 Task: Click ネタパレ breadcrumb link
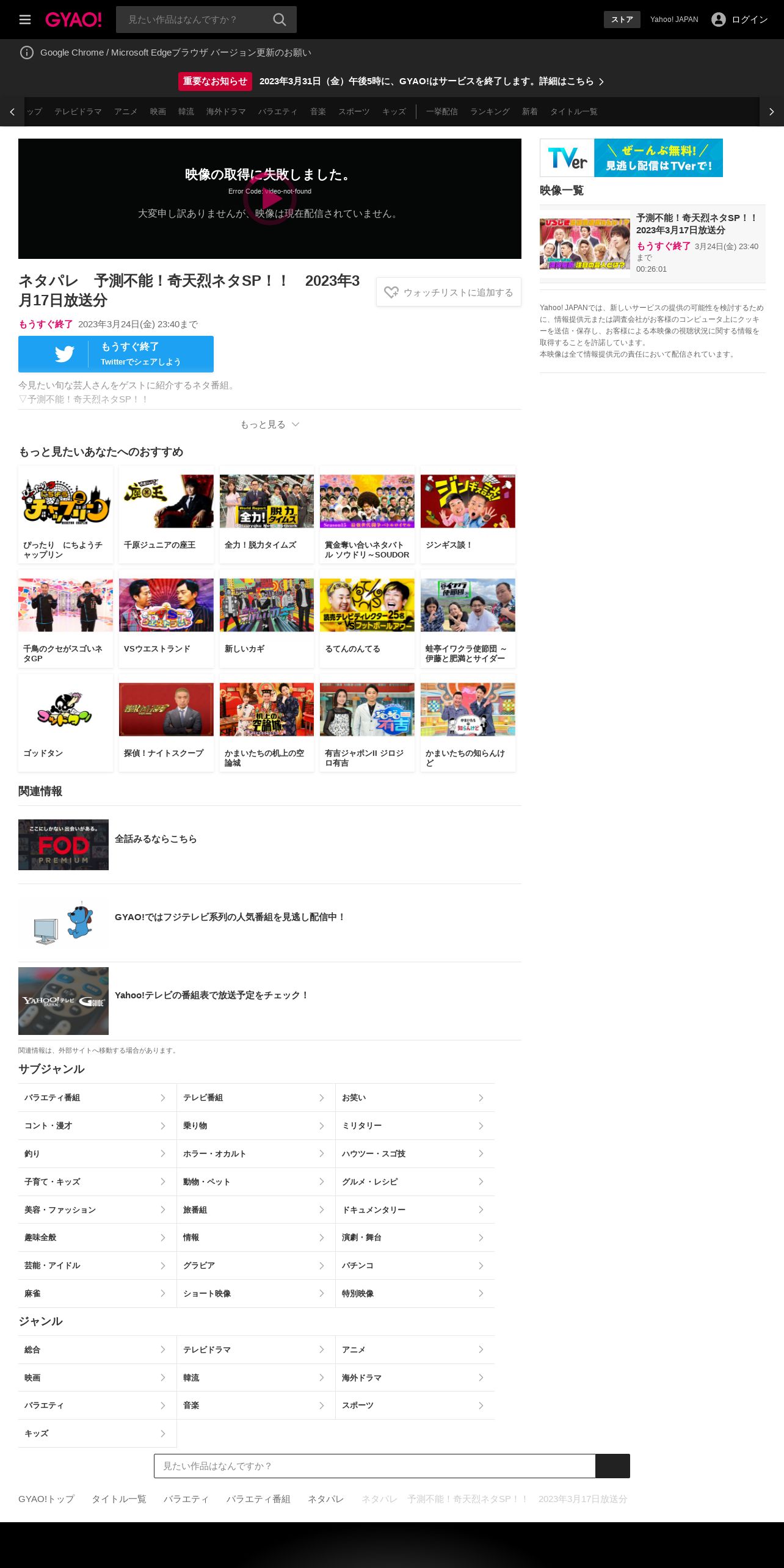326,1499
